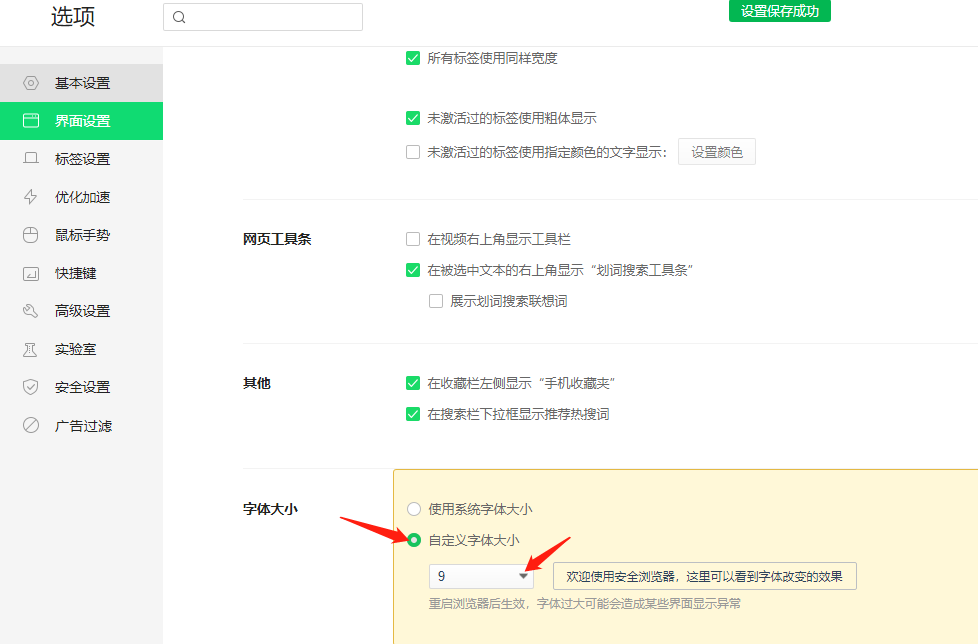This screenshot has height=644, width=978.
Task: Click the 标签设置 tab icon
Action: click(31, 158)
